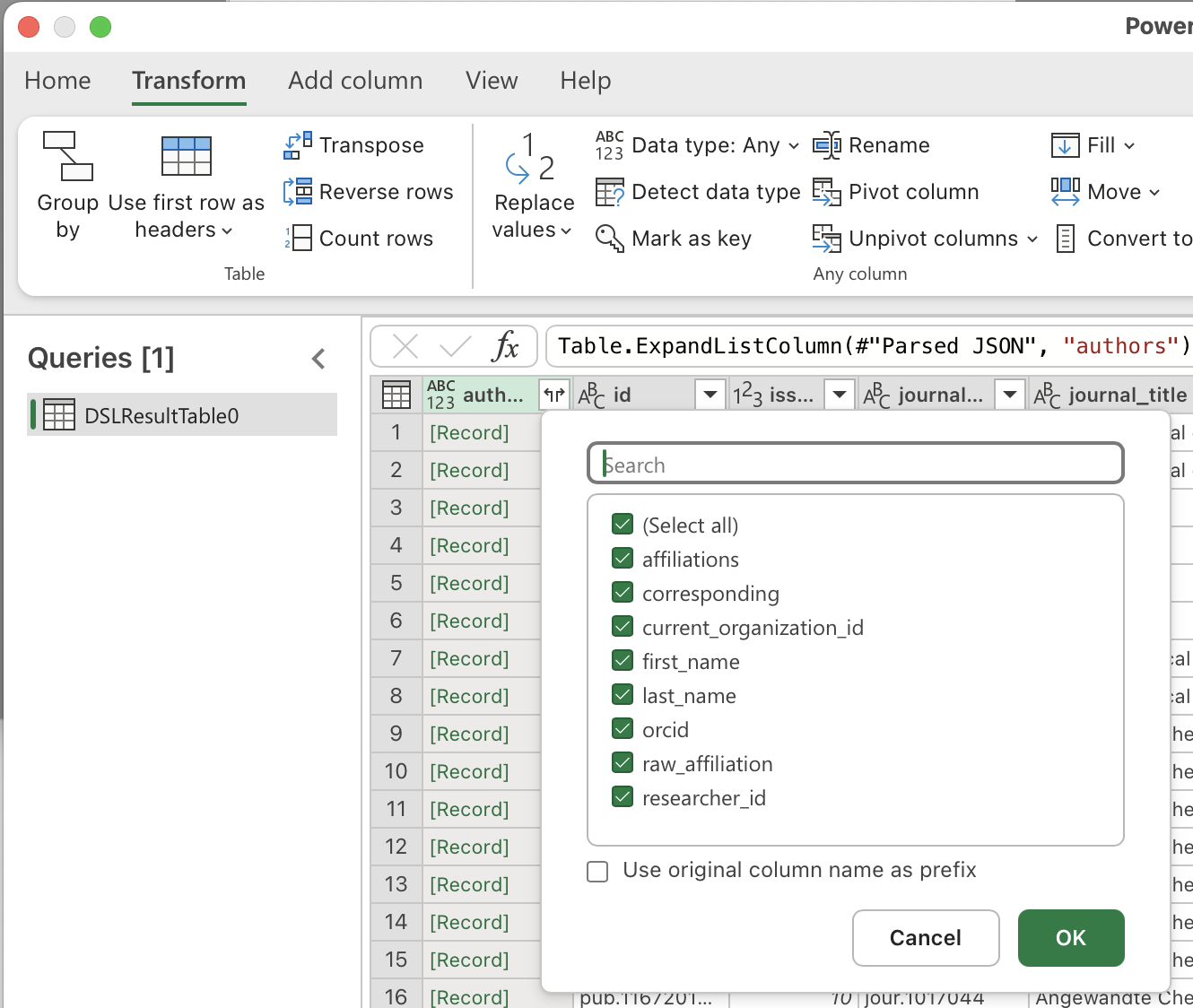
Task: Expand the Replace values dropdown
Action: [x=533, y=230]
